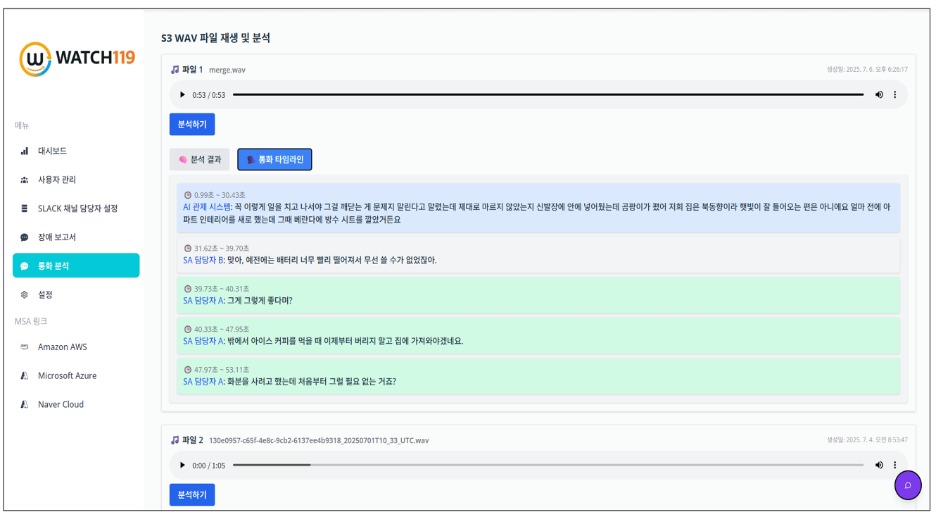Open 설정 gear menu item

click(44, 295)
